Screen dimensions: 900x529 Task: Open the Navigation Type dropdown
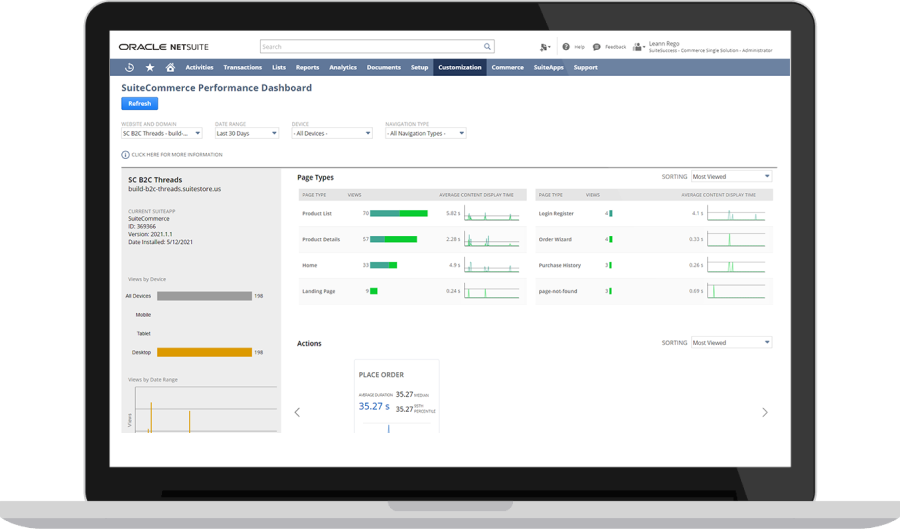[425, 133]
